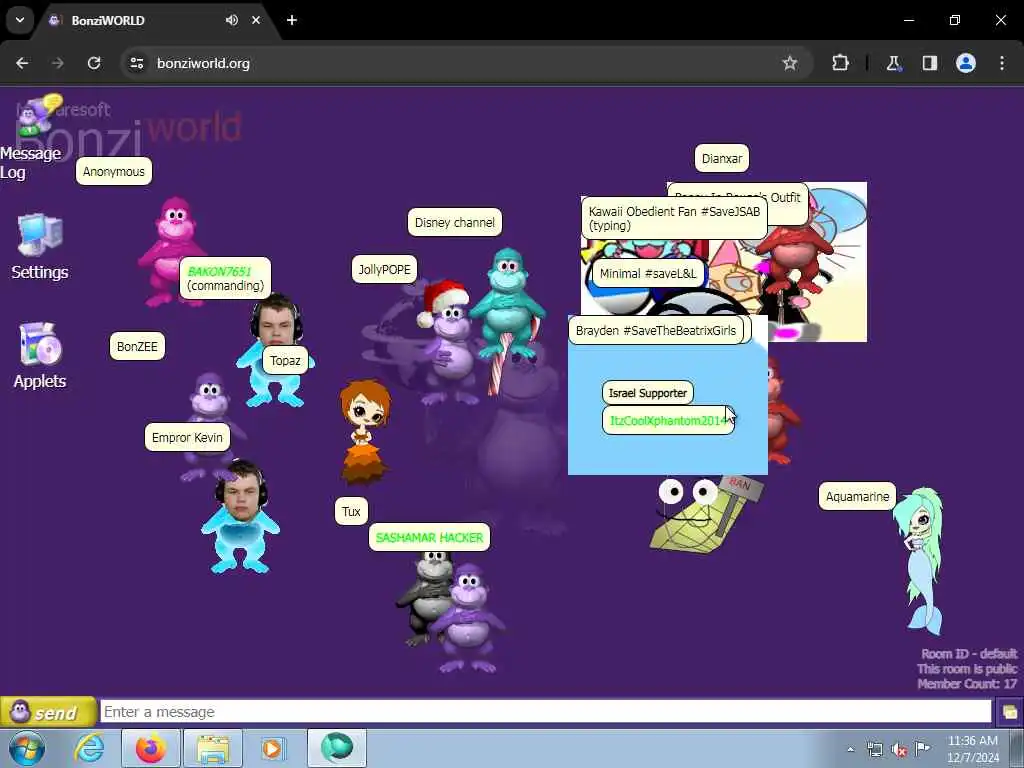Click the Dianxar name tag
The height and width of the screenshot is (768, 1024).
722,158
